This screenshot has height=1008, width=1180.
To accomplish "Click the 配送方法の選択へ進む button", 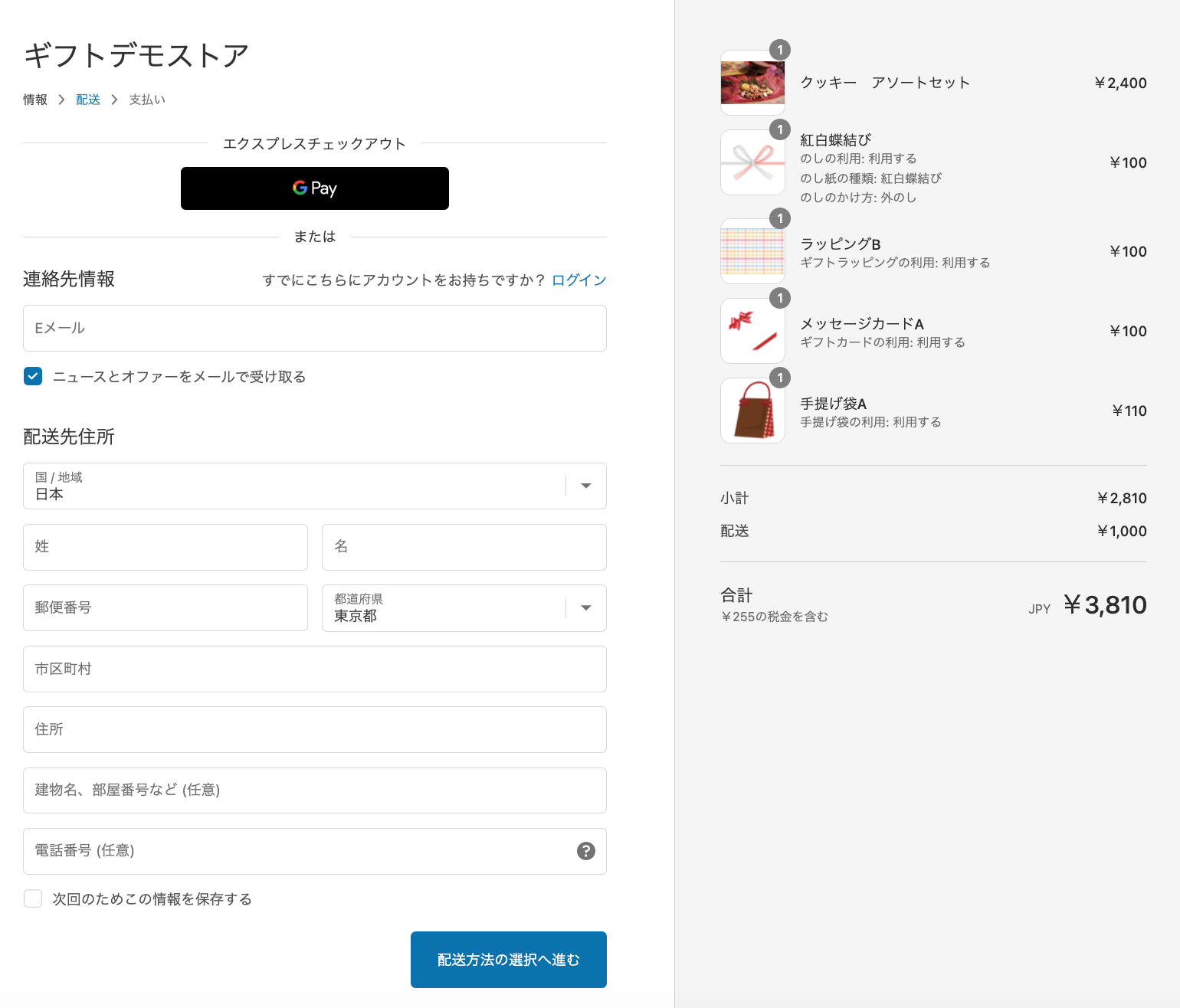I will click(509, 960).
